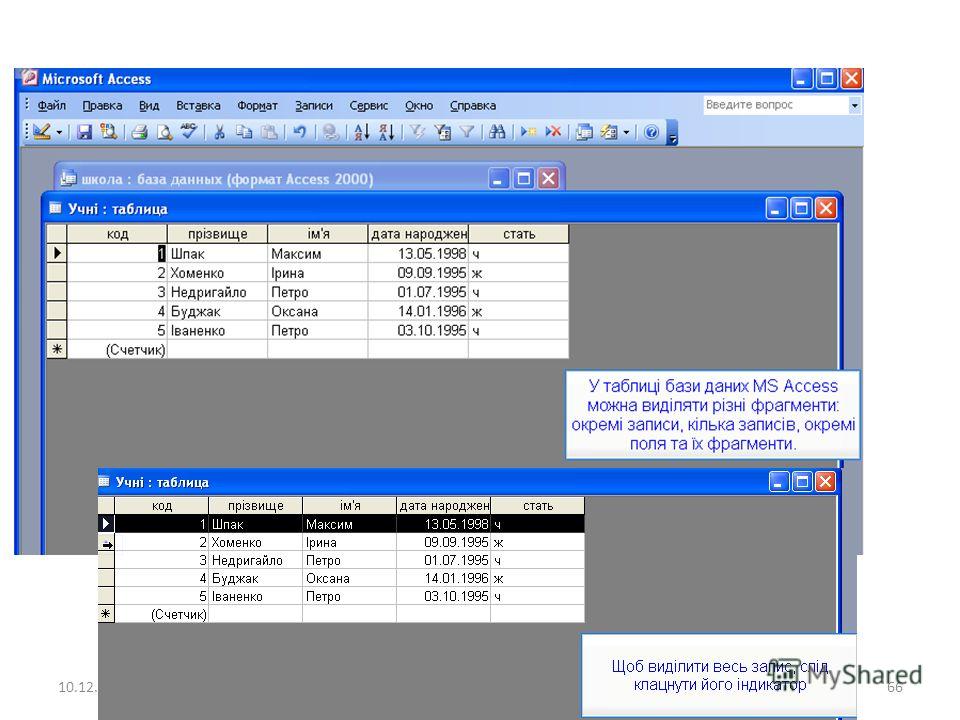960x720 pixels.
Task: Cut the selection with the scissors icon
Action: coord(219,132)
